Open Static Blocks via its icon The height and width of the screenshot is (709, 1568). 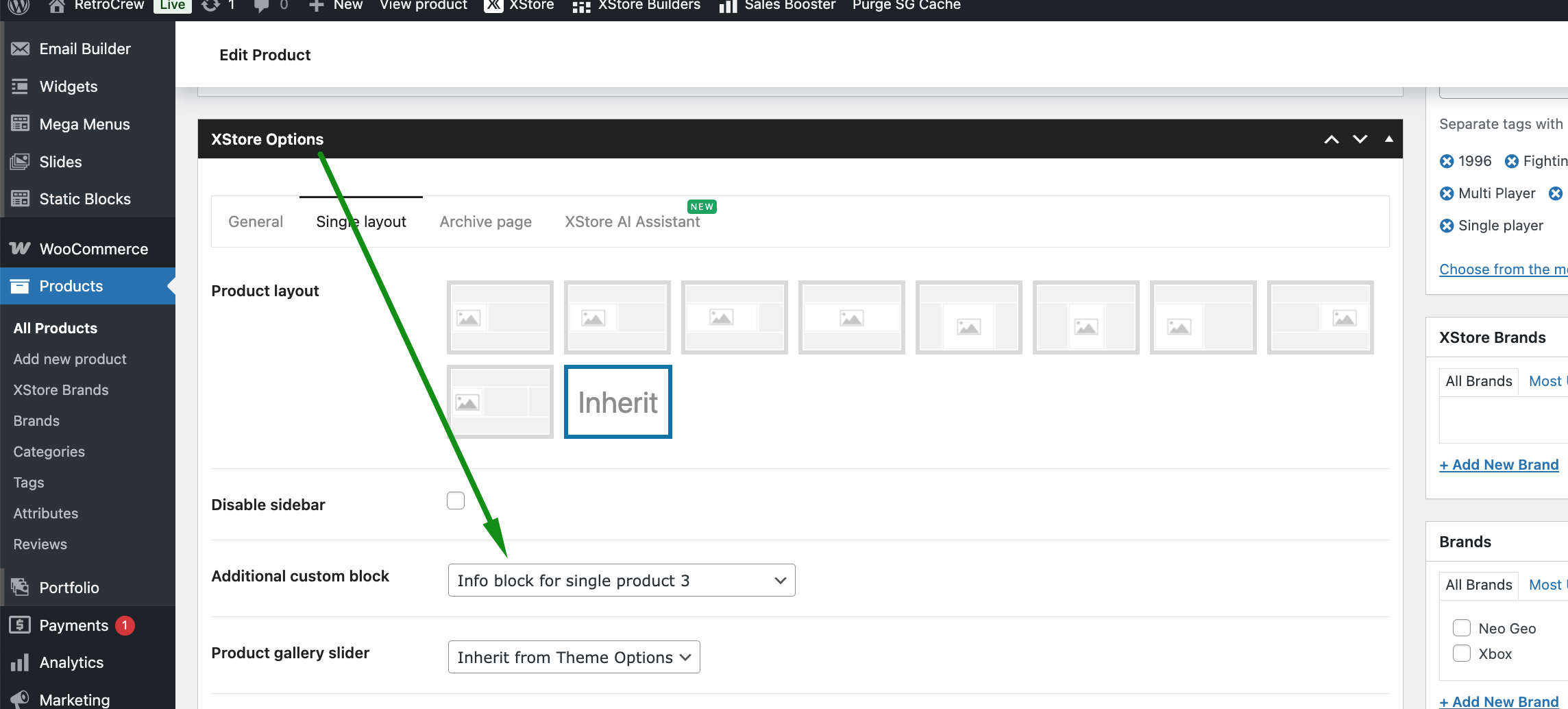tap(20, 199)
